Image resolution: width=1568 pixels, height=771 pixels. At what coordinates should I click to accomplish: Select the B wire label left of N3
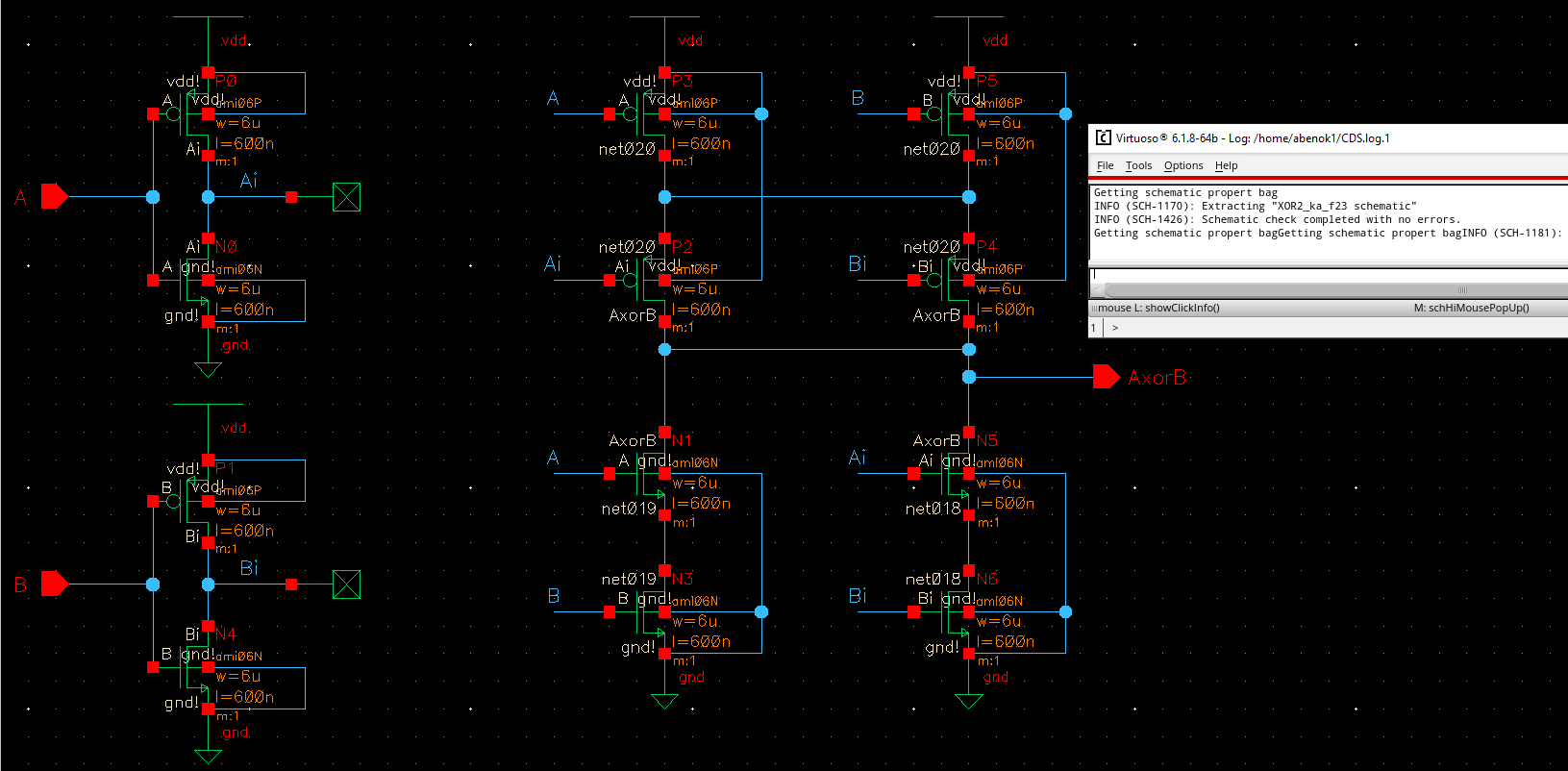click(x=553, y=596)
